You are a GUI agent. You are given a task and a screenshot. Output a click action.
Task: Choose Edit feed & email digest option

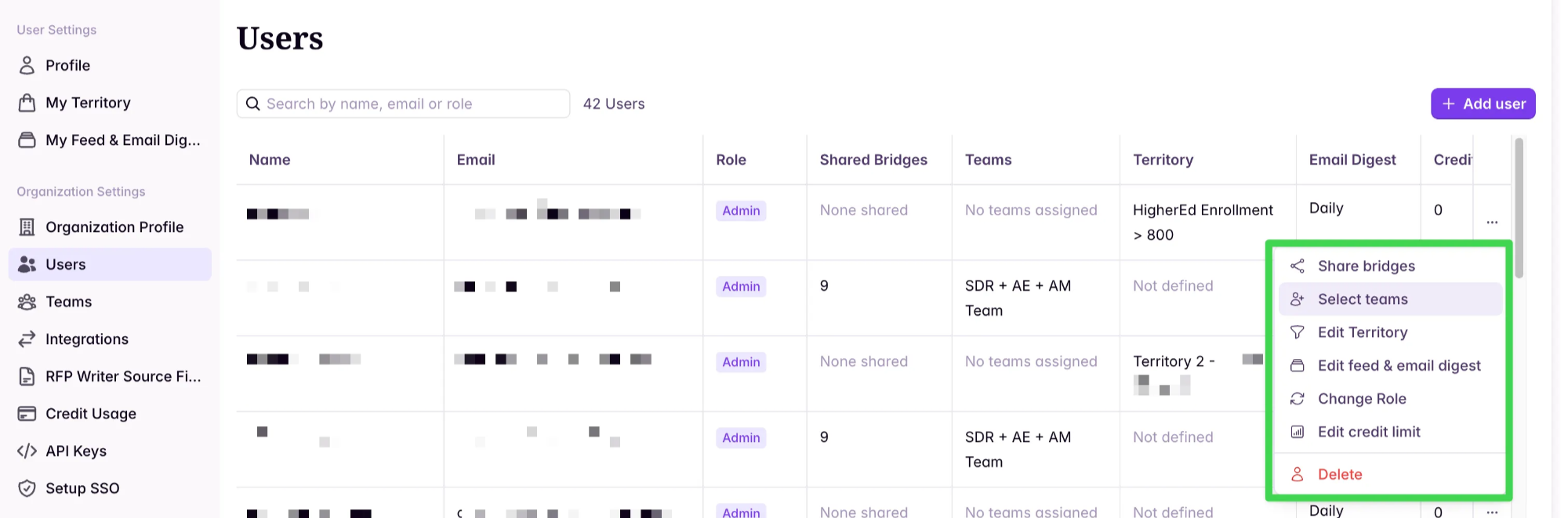[x=1390, y=365]
